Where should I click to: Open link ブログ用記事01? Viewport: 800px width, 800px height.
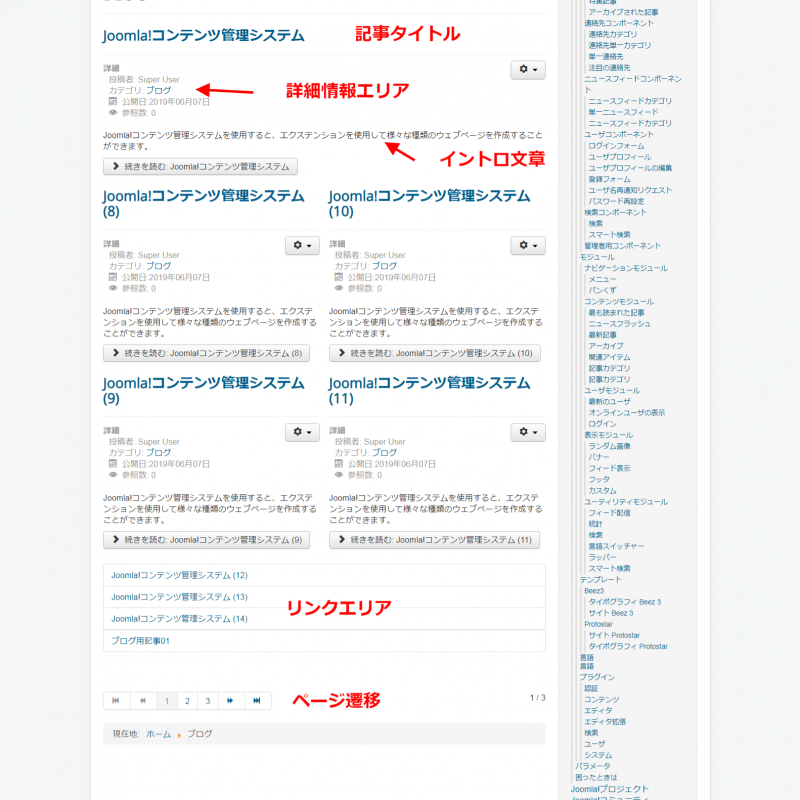click(x=140, y=640)
